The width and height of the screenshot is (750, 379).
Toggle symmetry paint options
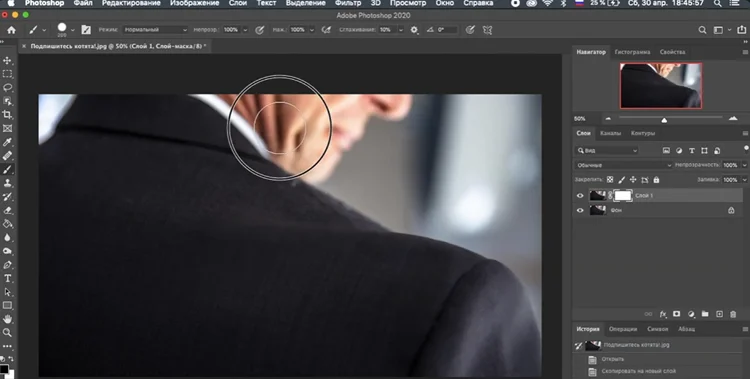(x=487, y=30)
